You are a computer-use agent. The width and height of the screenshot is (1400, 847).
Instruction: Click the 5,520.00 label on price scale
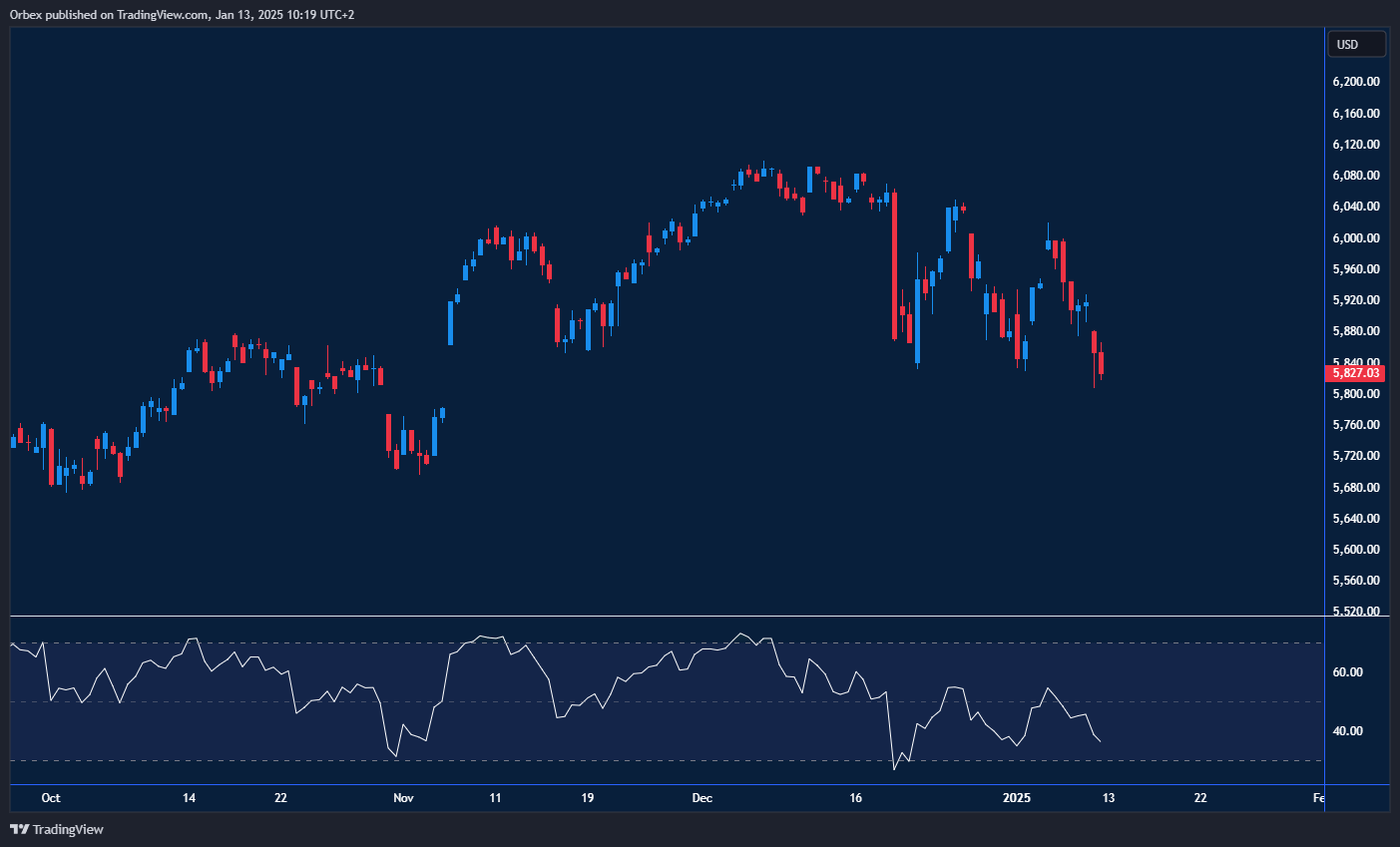1356,612
